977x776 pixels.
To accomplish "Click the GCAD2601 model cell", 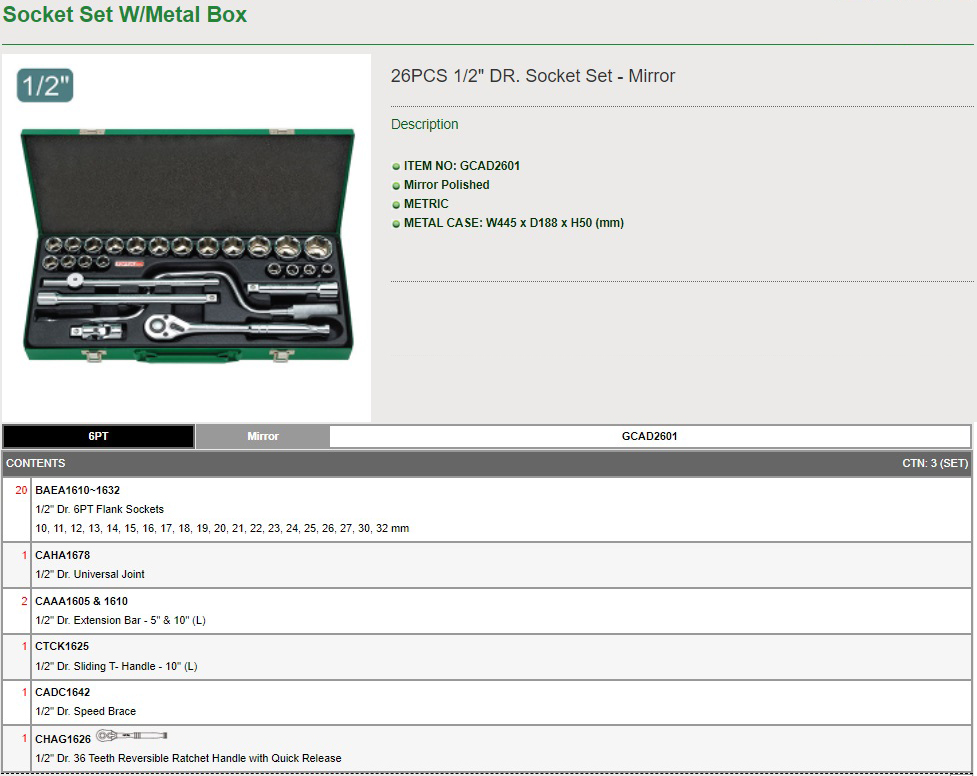I will [649, 436].
